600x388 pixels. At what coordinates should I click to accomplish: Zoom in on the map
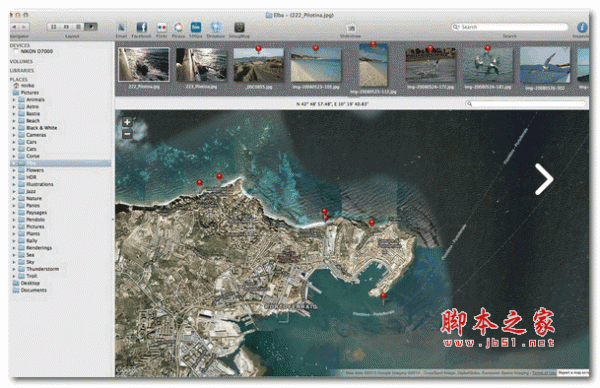click(127, 122)
